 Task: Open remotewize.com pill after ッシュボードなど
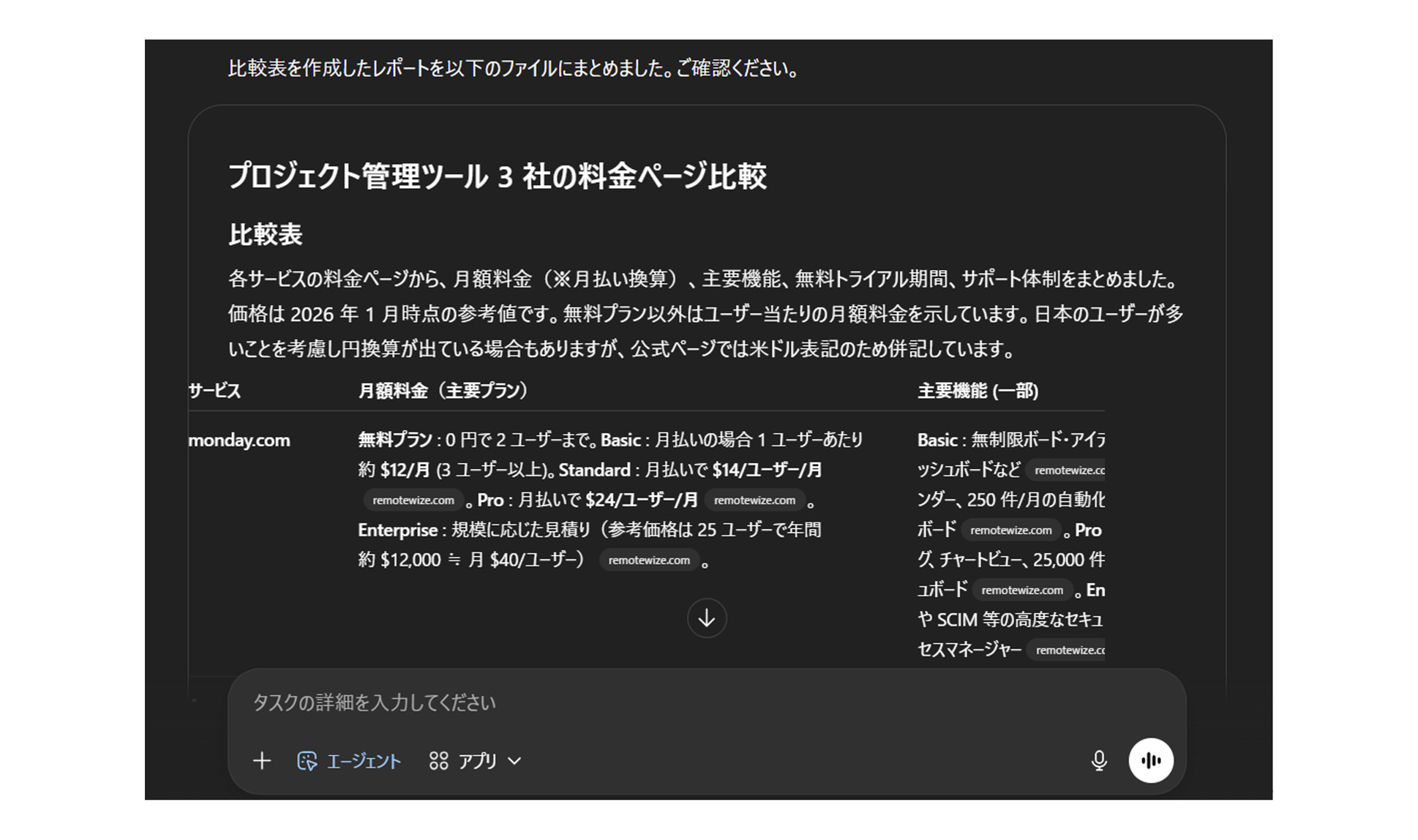(x=1069, y=470)
